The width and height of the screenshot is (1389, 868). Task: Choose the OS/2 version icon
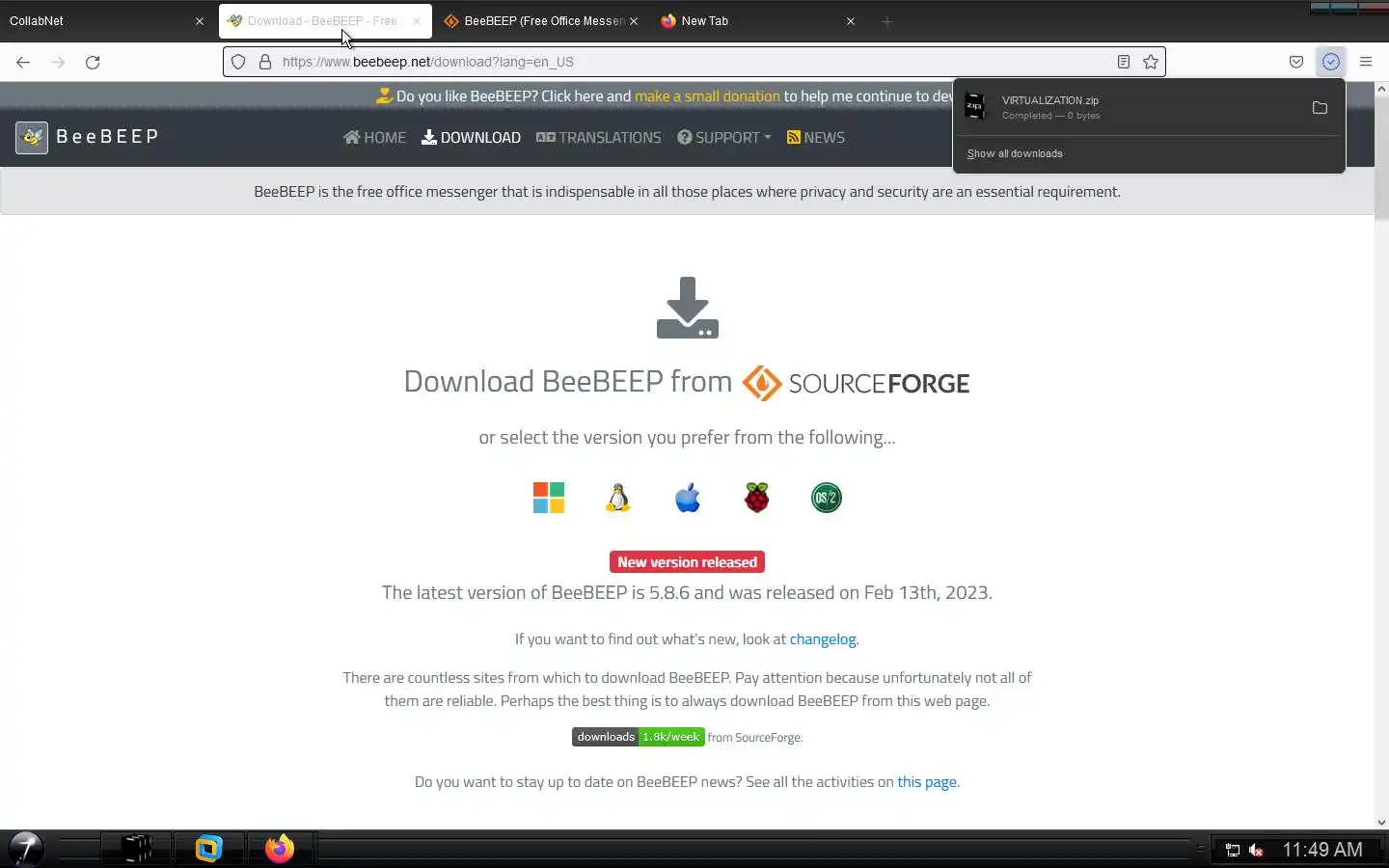(827, 498)
